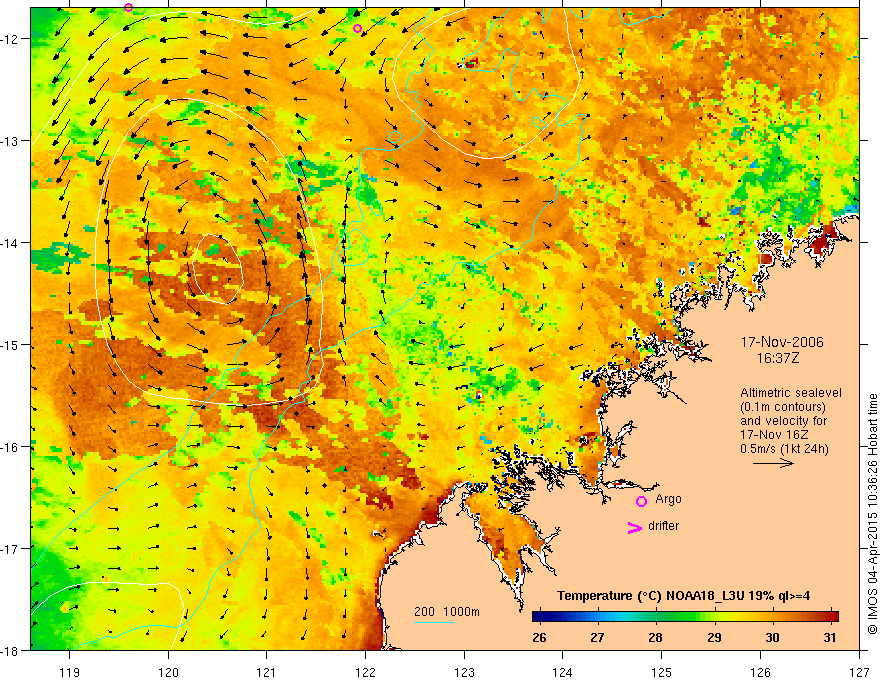This screenshot has width=880, height=680.
Task: Click the longitude axis label '123'
Action: pos(464,672)
